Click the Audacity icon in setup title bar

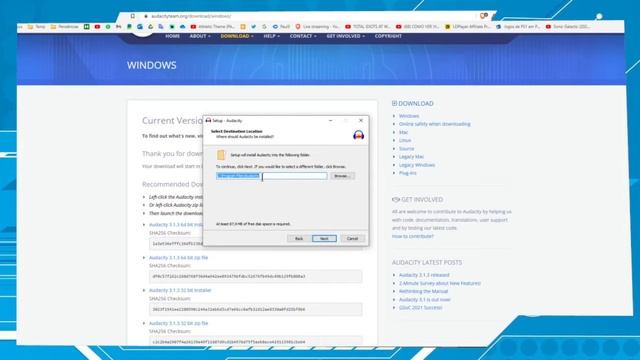[208, 120]
